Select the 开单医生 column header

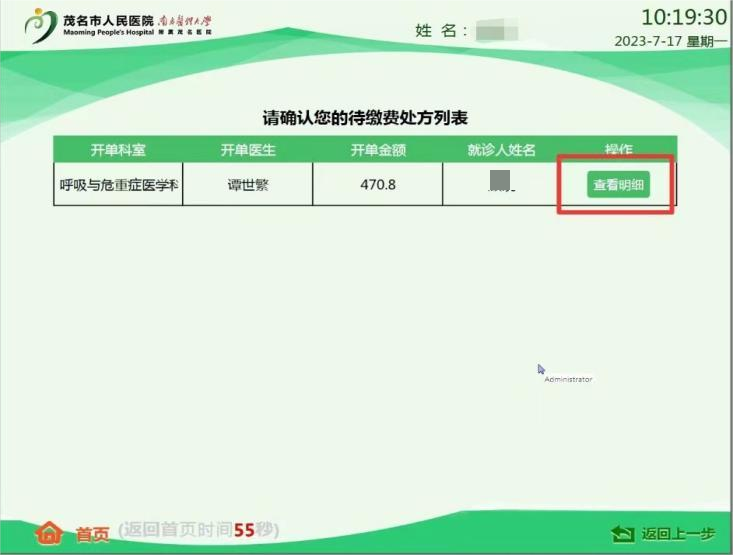248,150
